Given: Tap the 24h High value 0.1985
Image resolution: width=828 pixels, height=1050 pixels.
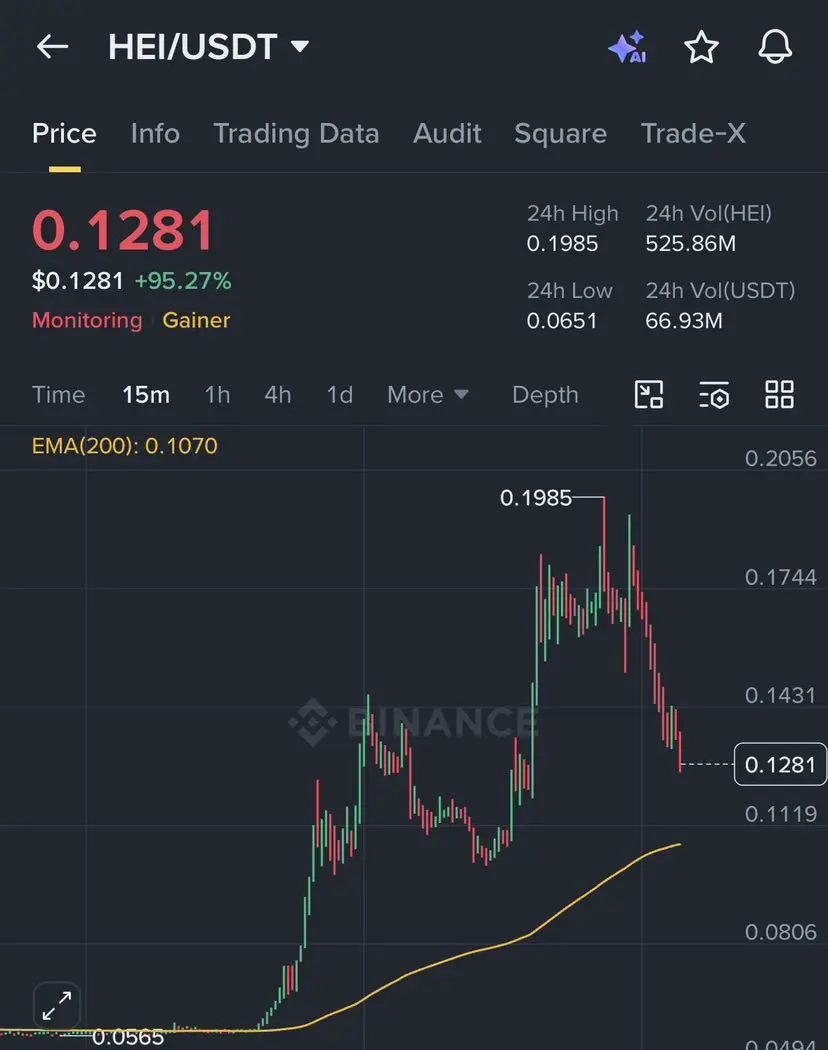Looking at the screenshot, I should (x=562, y=243).
